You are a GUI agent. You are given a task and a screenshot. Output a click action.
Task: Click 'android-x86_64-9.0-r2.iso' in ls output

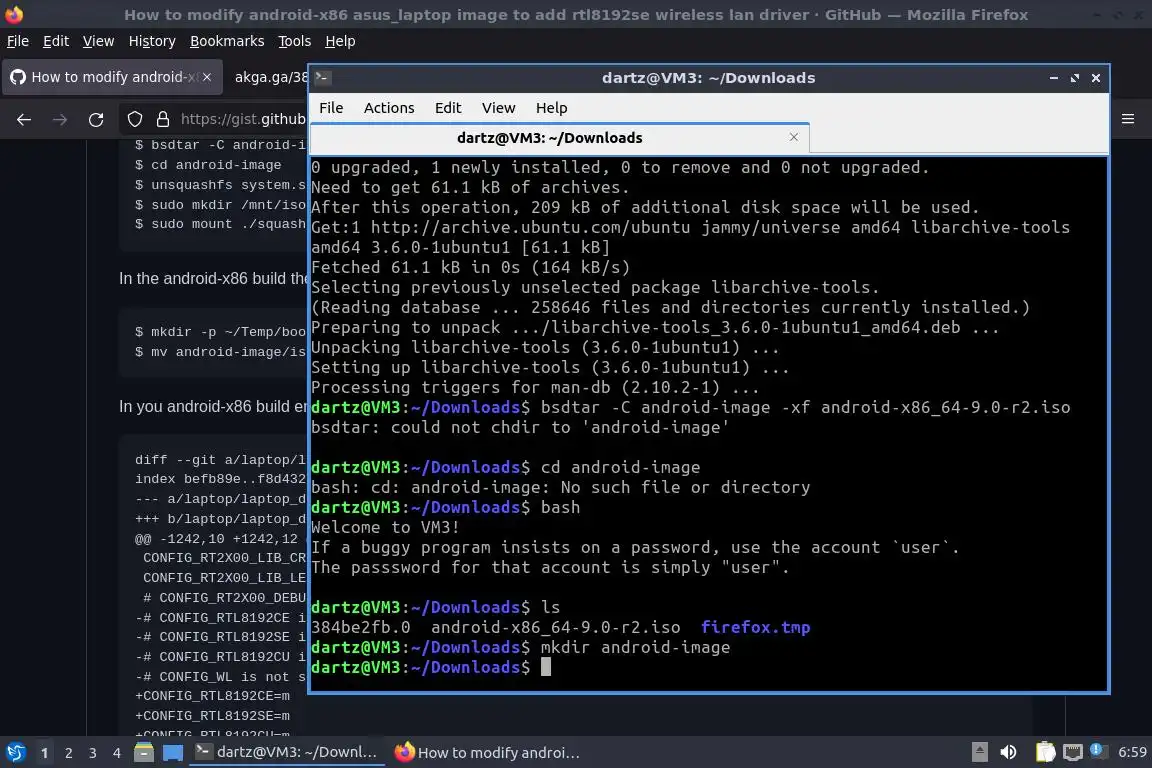coord(555,628)
